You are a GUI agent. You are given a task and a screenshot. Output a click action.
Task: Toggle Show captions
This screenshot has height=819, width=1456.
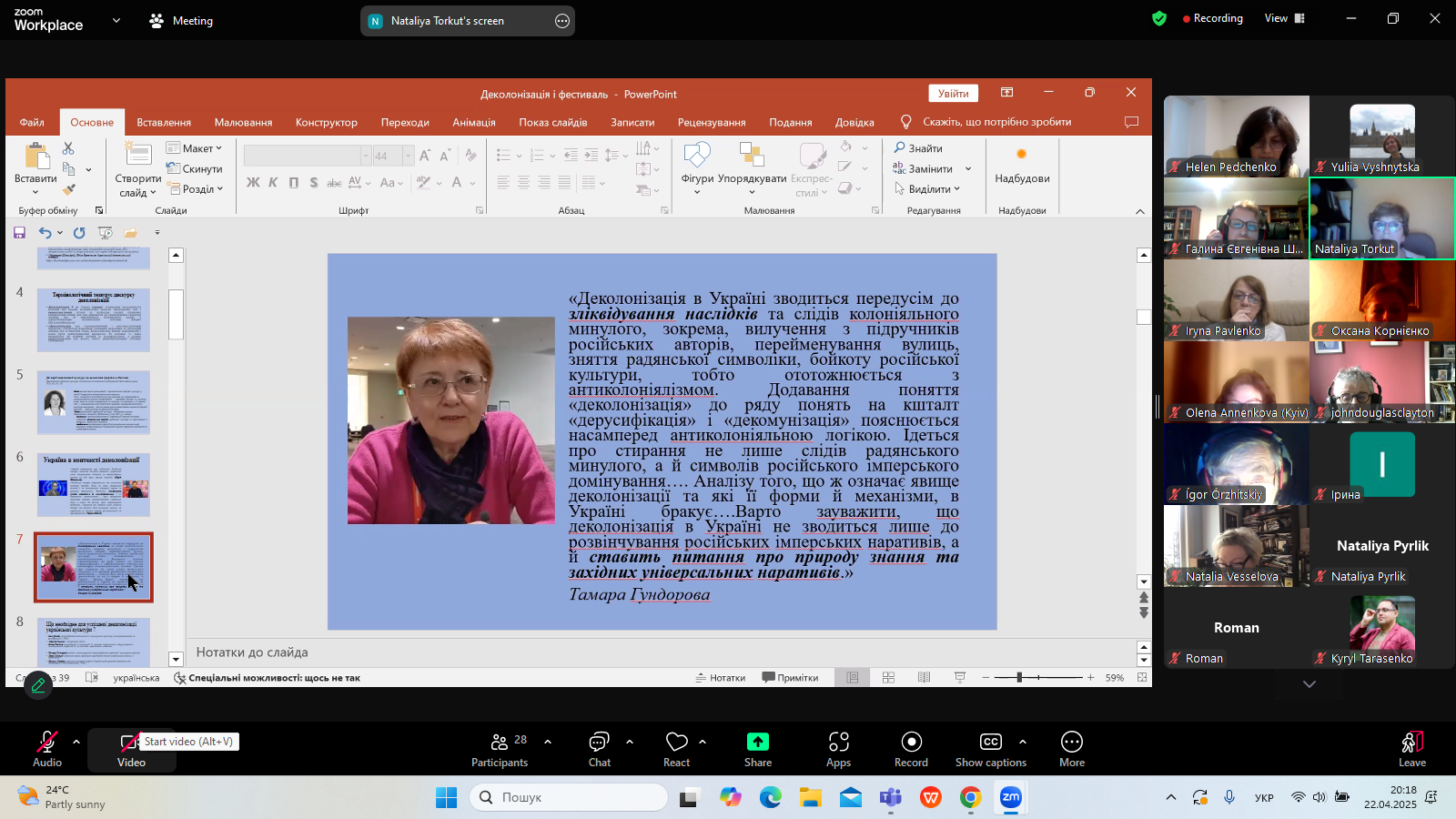pyautogui.click(x=990, y=743)
